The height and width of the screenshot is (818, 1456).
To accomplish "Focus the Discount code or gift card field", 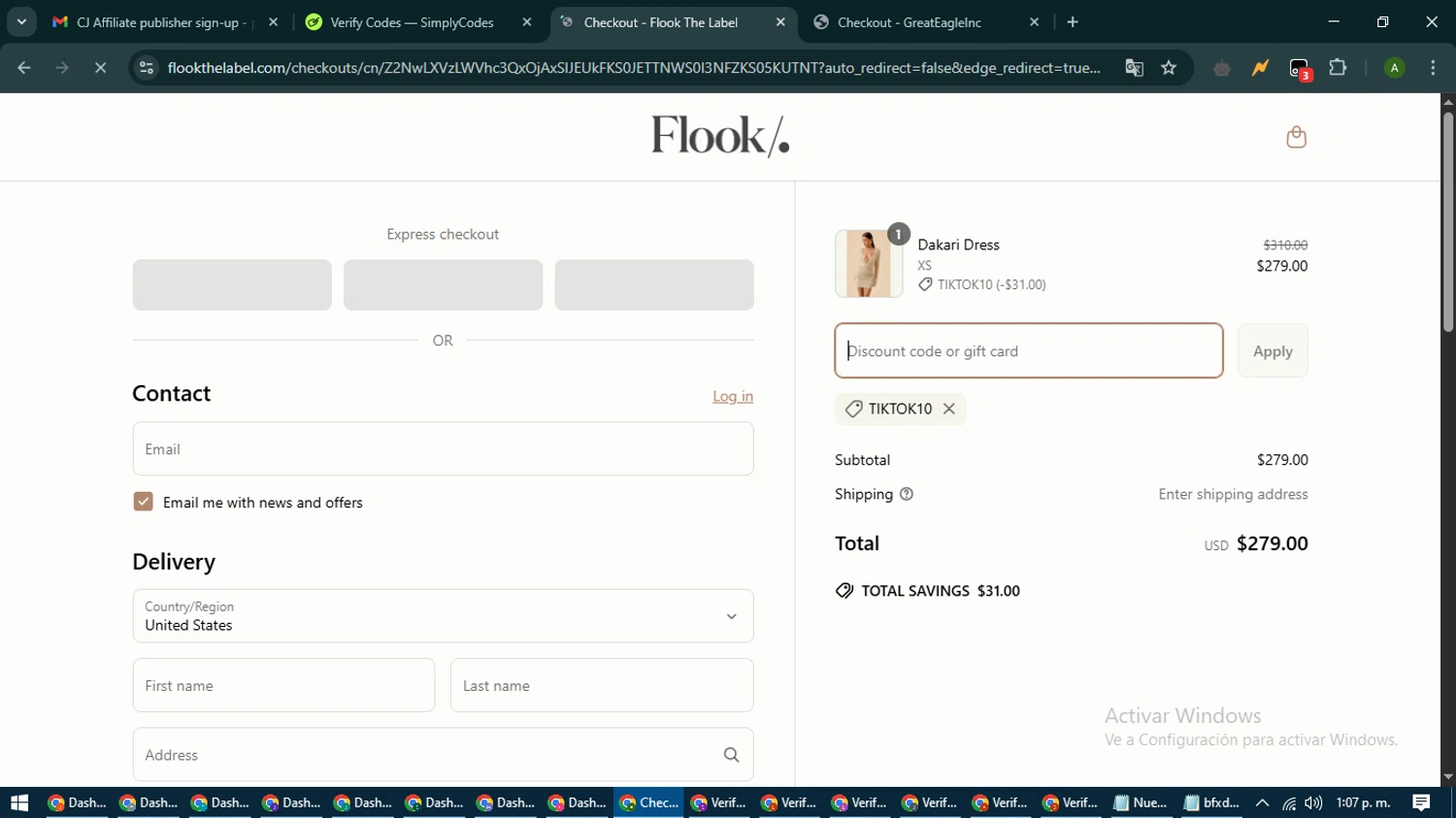I will point(1028,351).
